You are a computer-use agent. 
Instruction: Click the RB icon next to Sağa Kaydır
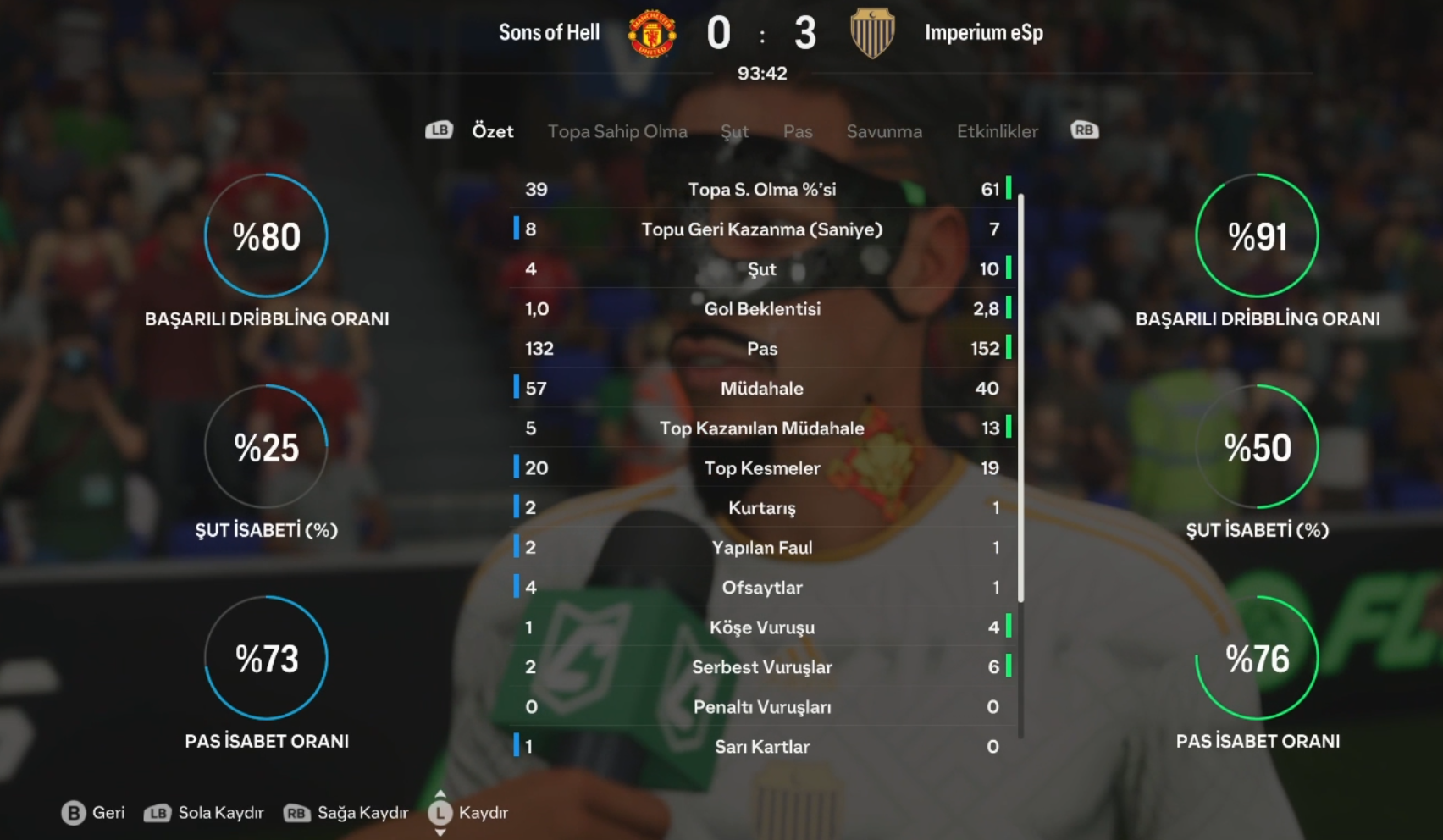[296, 813]
